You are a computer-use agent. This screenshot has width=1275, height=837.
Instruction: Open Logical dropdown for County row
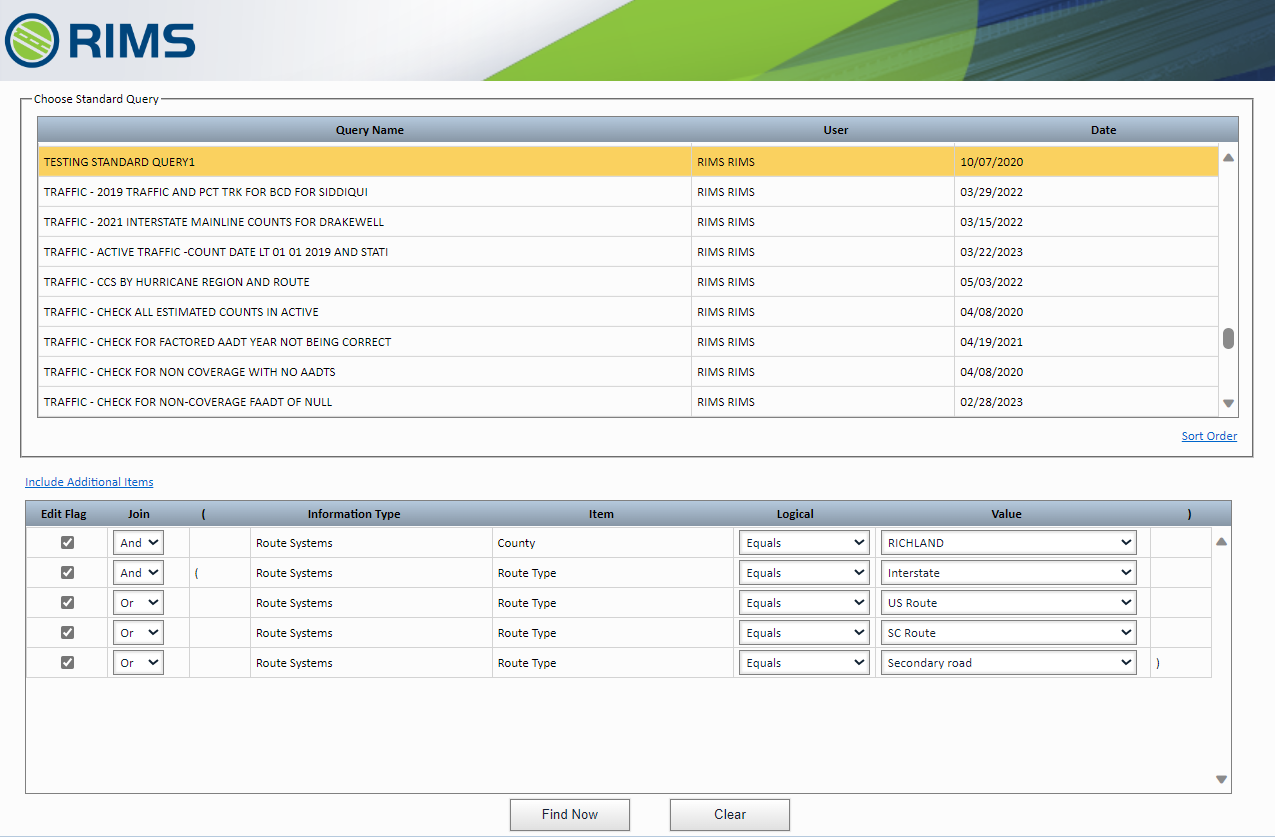(804, 543)
